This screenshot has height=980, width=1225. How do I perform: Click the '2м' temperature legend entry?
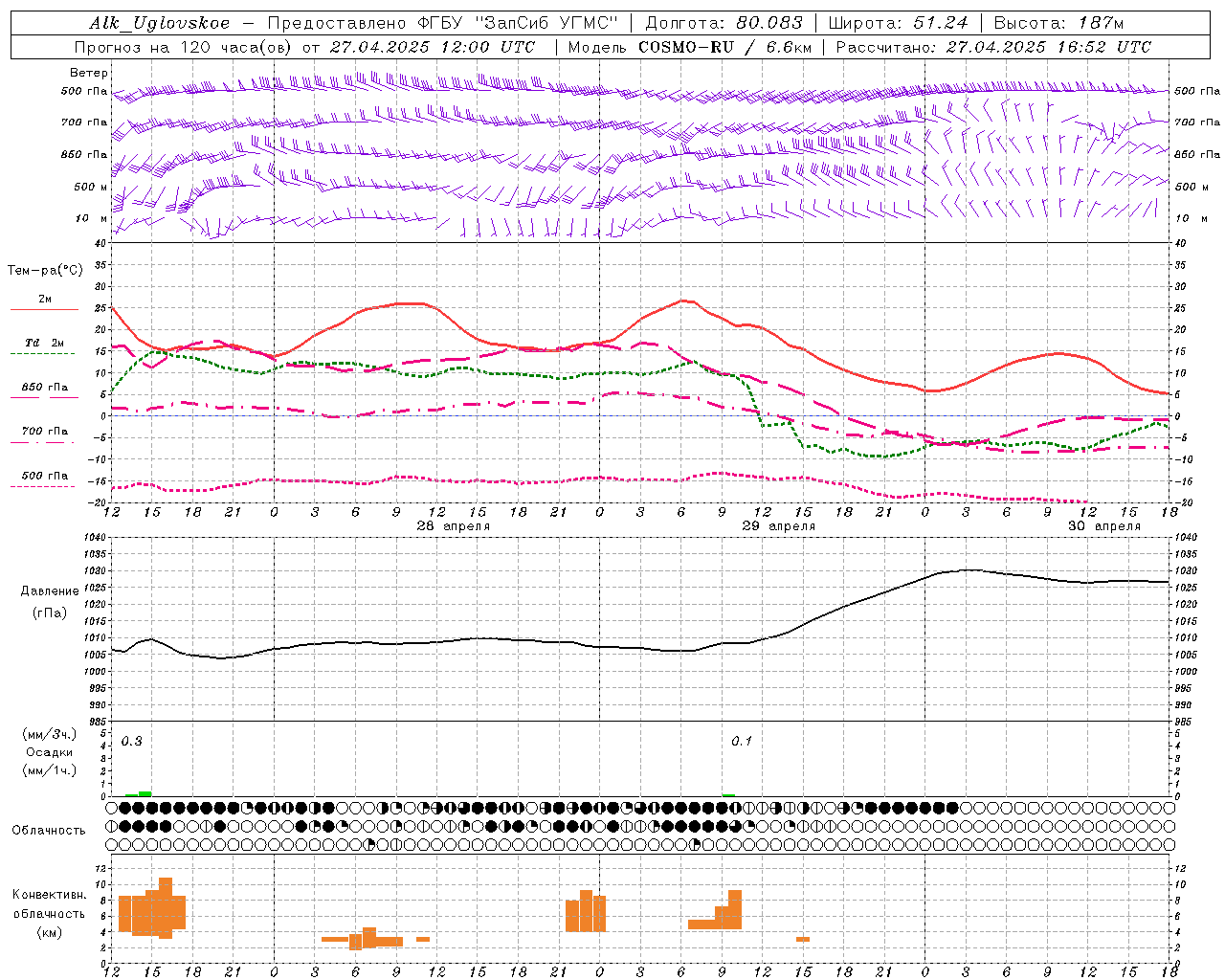pyautogui.click(x=45, y=300)
